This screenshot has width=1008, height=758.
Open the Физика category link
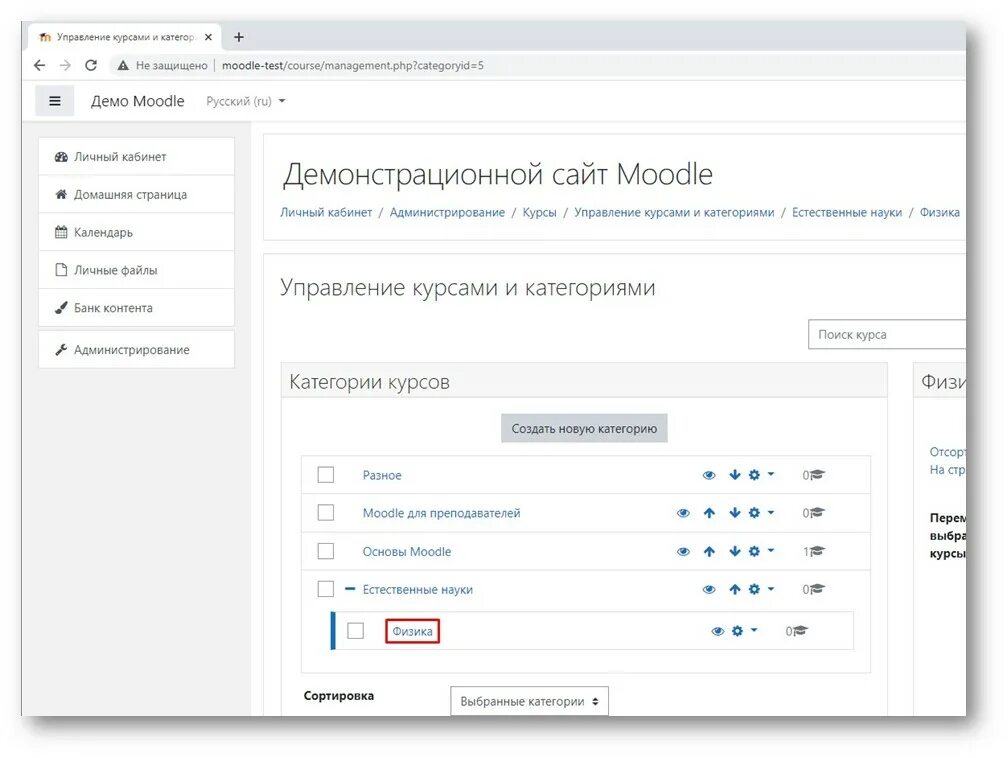point(412,631)
